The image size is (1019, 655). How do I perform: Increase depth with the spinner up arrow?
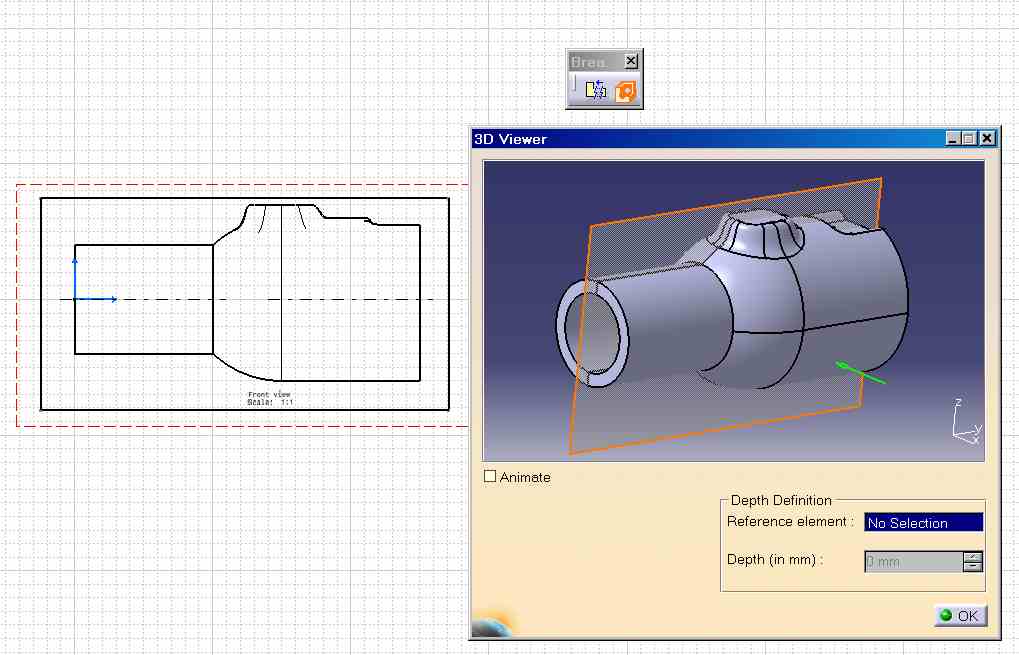click(x=973, y=557)
